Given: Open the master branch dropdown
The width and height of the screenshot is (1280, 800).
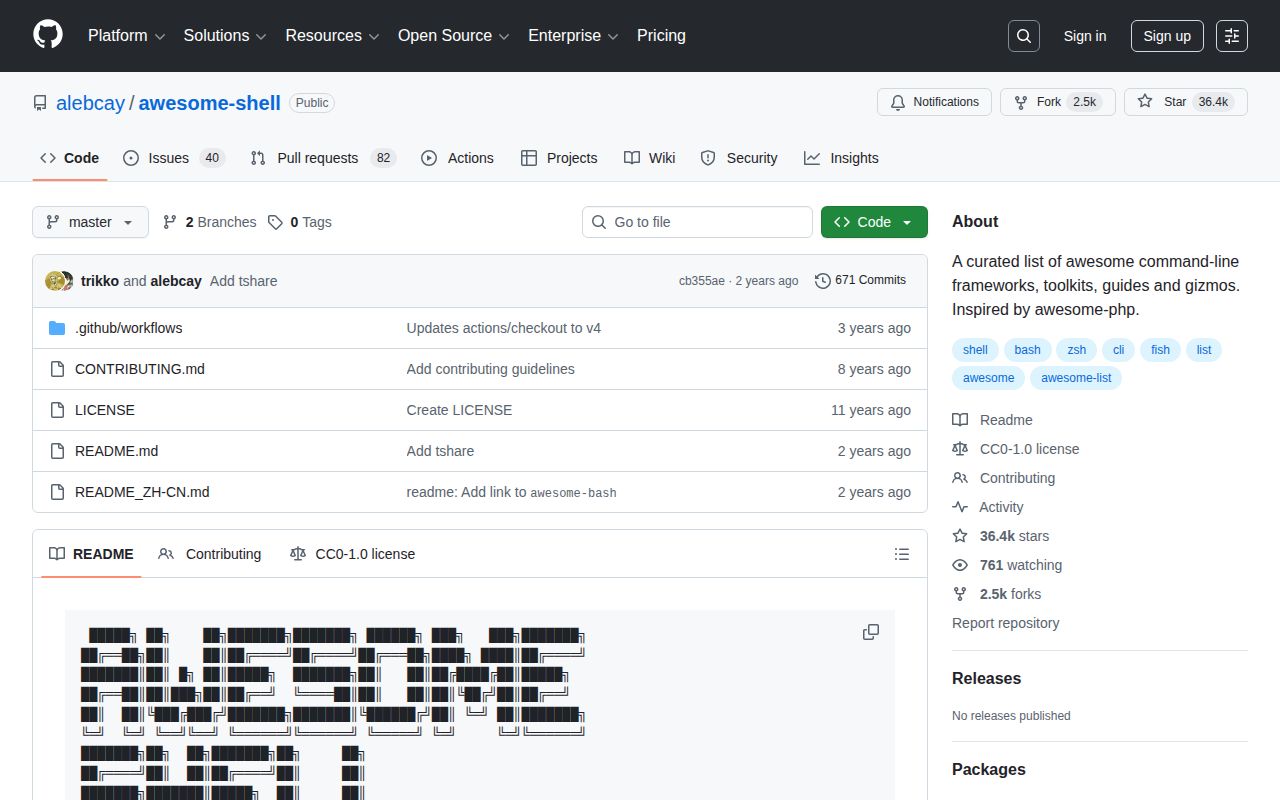Looking at the screenshot, I should click(90, 222).
